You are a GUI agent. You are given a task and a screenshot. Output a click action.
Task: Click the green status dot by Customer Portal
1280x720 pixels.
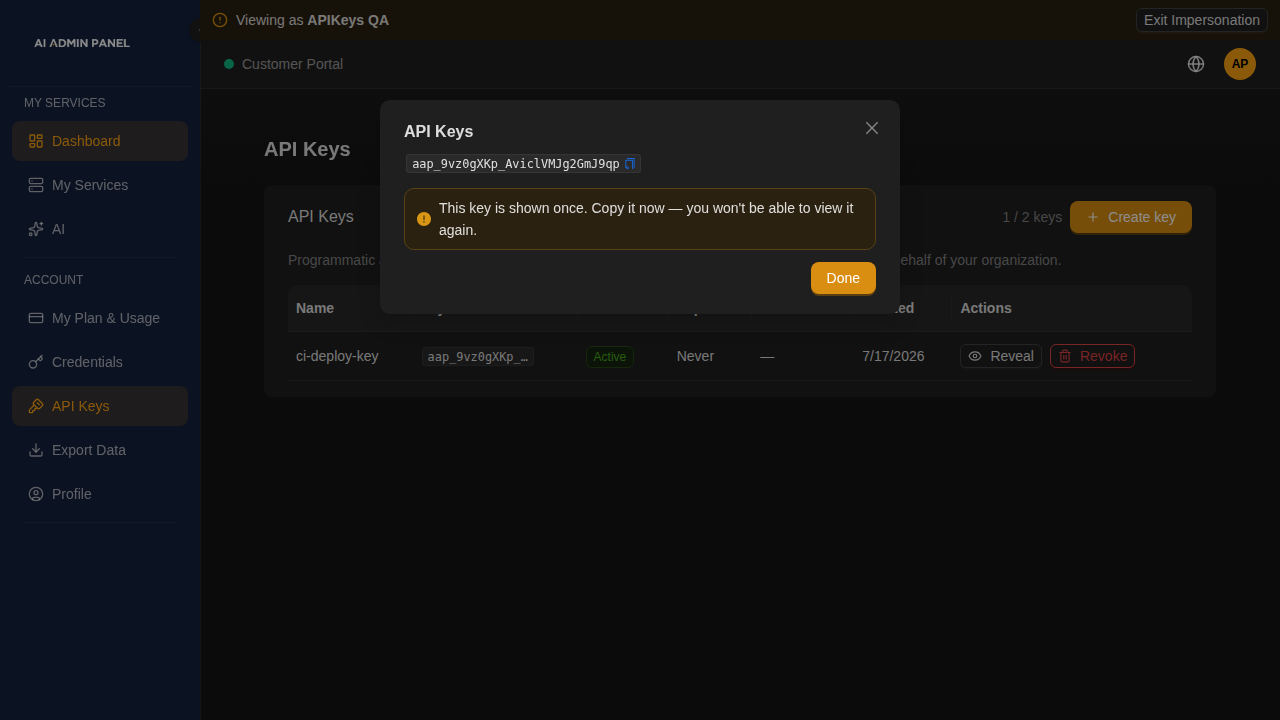pyautogui.click(x=229, y=64)
